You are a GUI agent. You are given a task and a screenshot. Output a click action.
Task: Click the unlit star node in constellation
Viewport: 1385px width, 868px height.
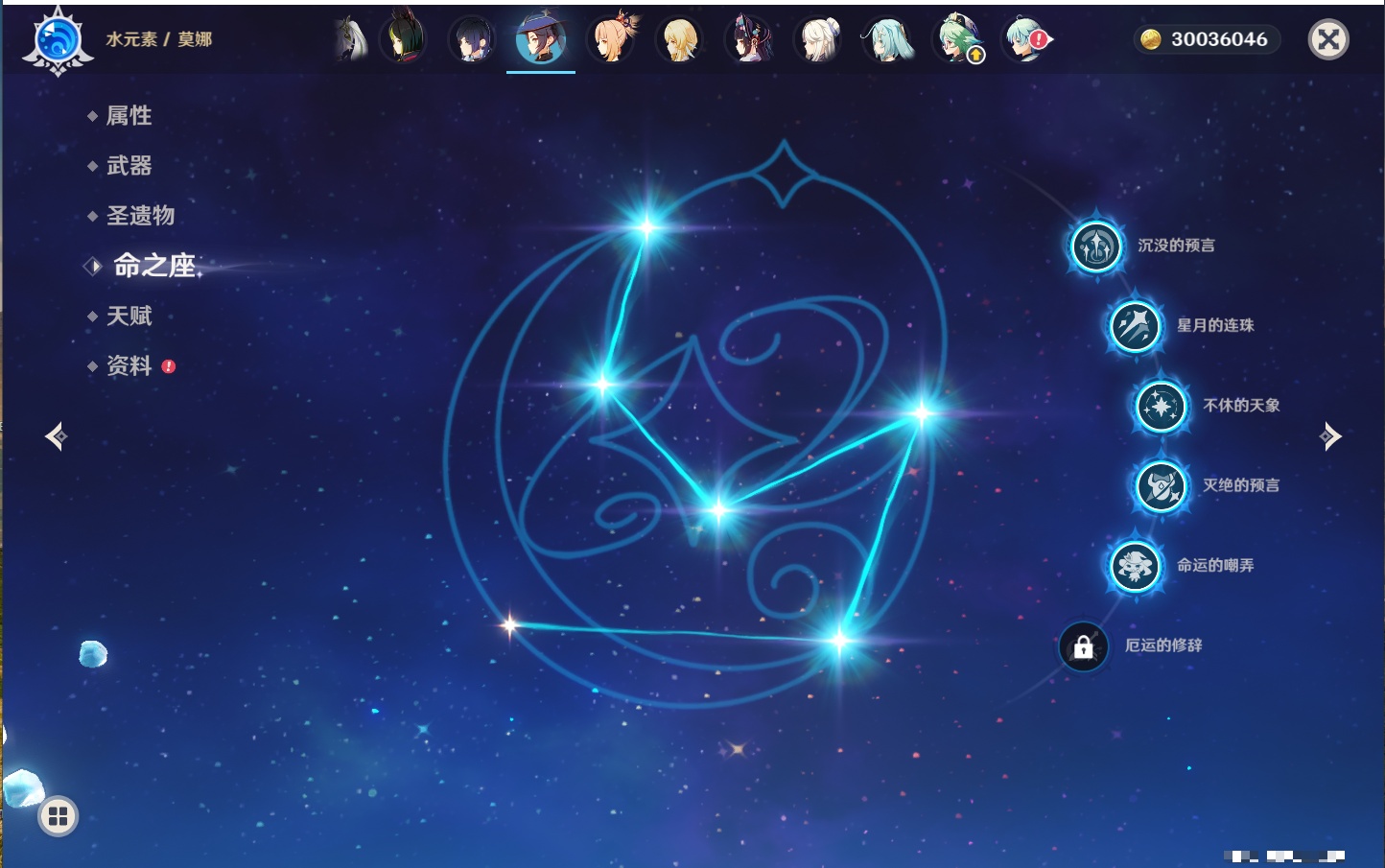coord(509,626)
